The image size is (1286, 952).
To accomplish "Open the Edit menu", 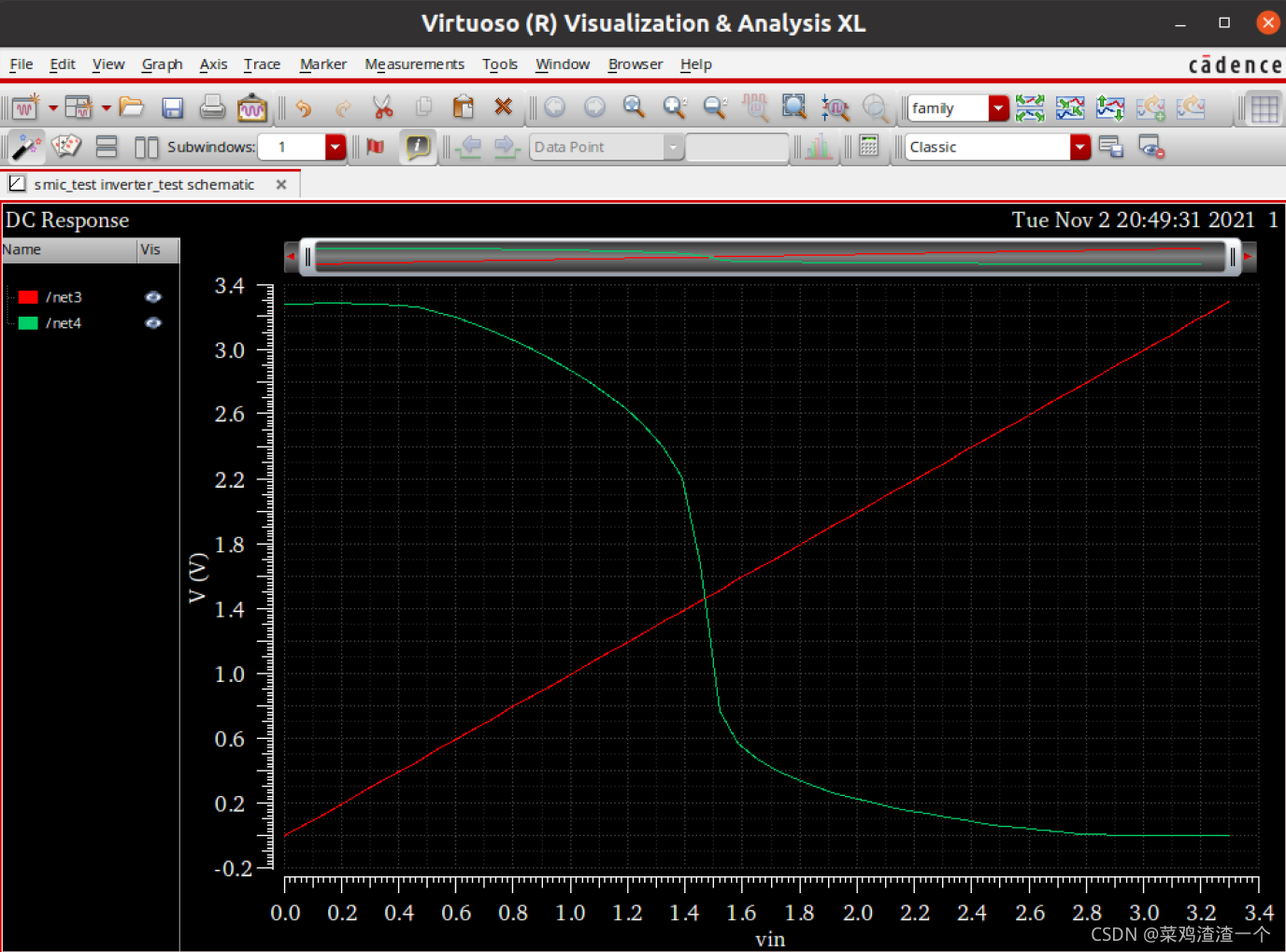I will coord(63,64).
